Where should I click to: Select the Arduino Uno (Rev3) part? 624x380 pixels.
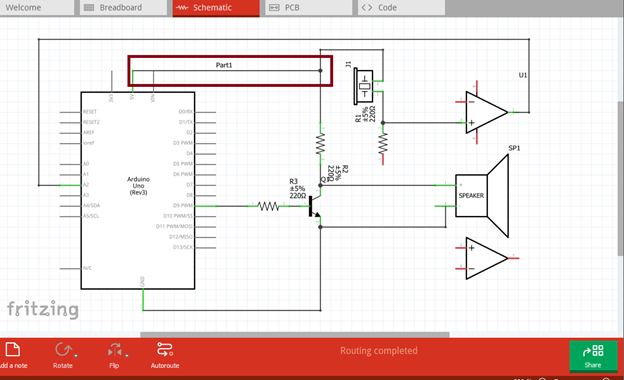coord(138,190)
